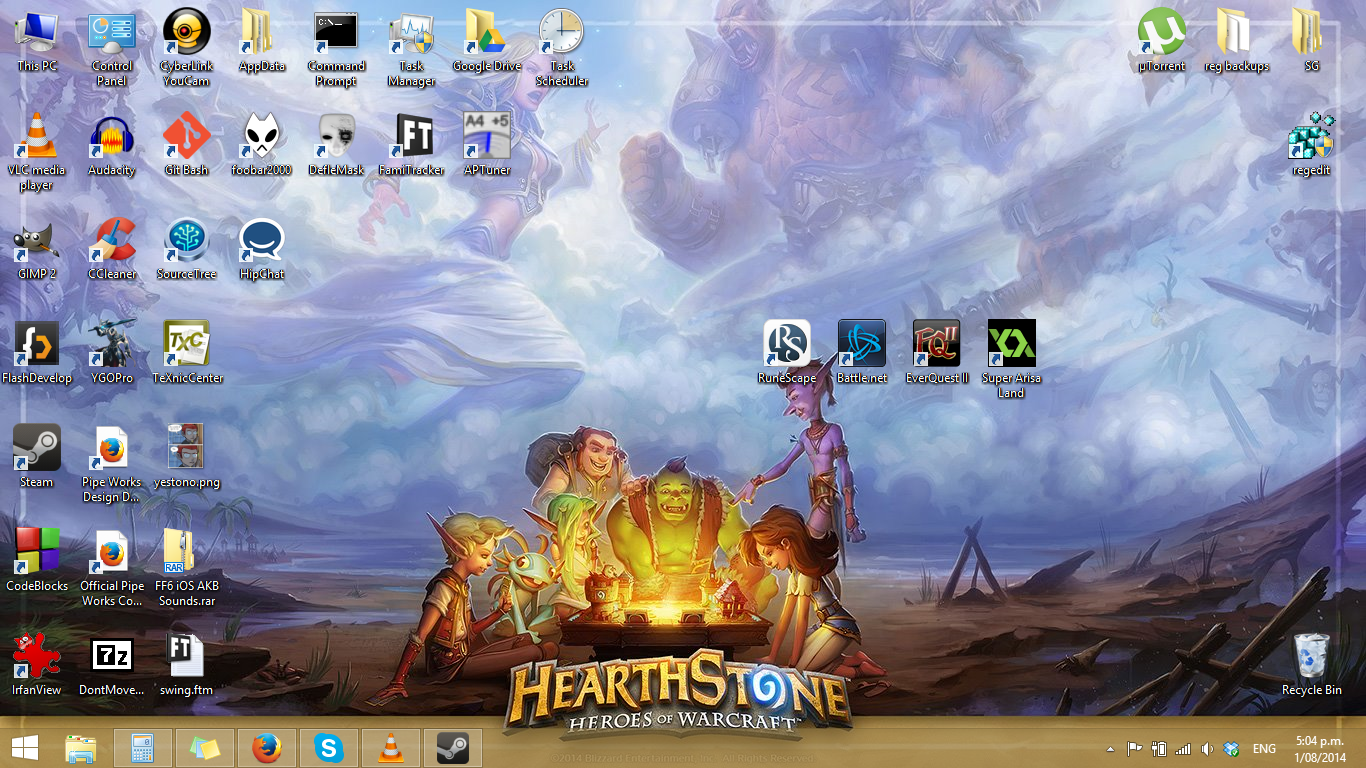Image resolution: width=1366 pixels, height=768 pixels.
Task: Click the FlashDevelop shortcut
Action: [x=37, y=353]
